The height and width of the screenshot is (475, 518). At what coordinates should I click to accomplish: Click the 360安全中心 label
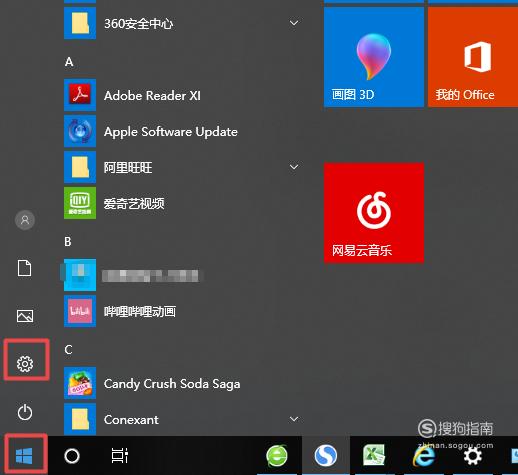click(139, 23)
